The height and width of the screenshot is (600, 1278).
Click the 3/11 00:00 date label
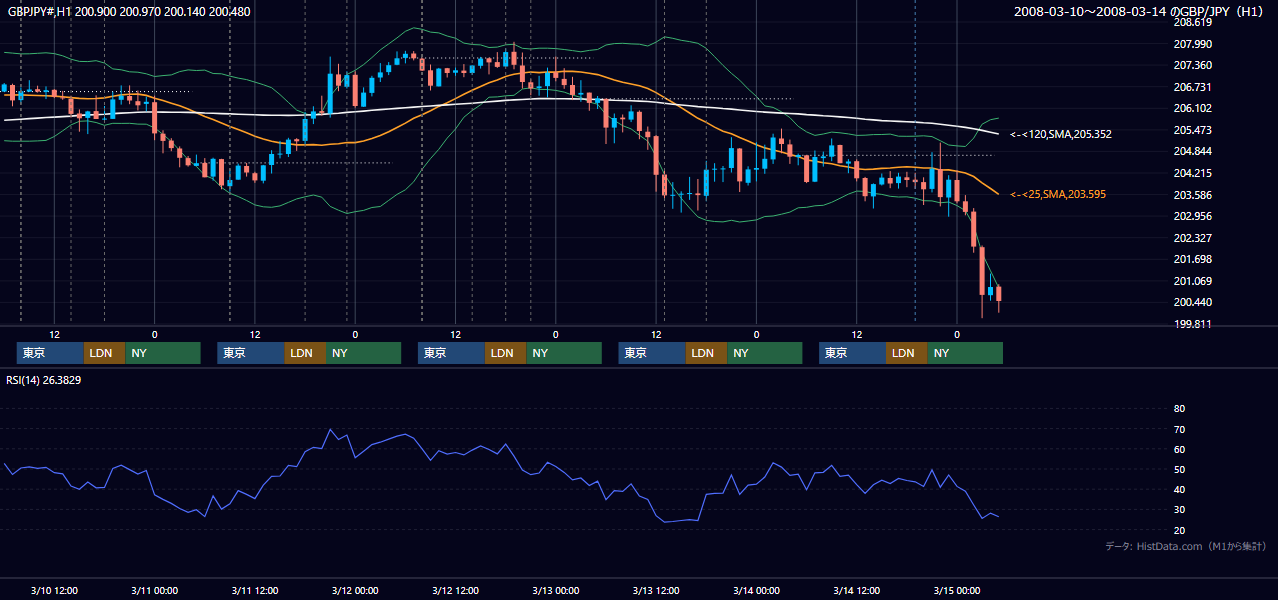click(x=154, y=591)
